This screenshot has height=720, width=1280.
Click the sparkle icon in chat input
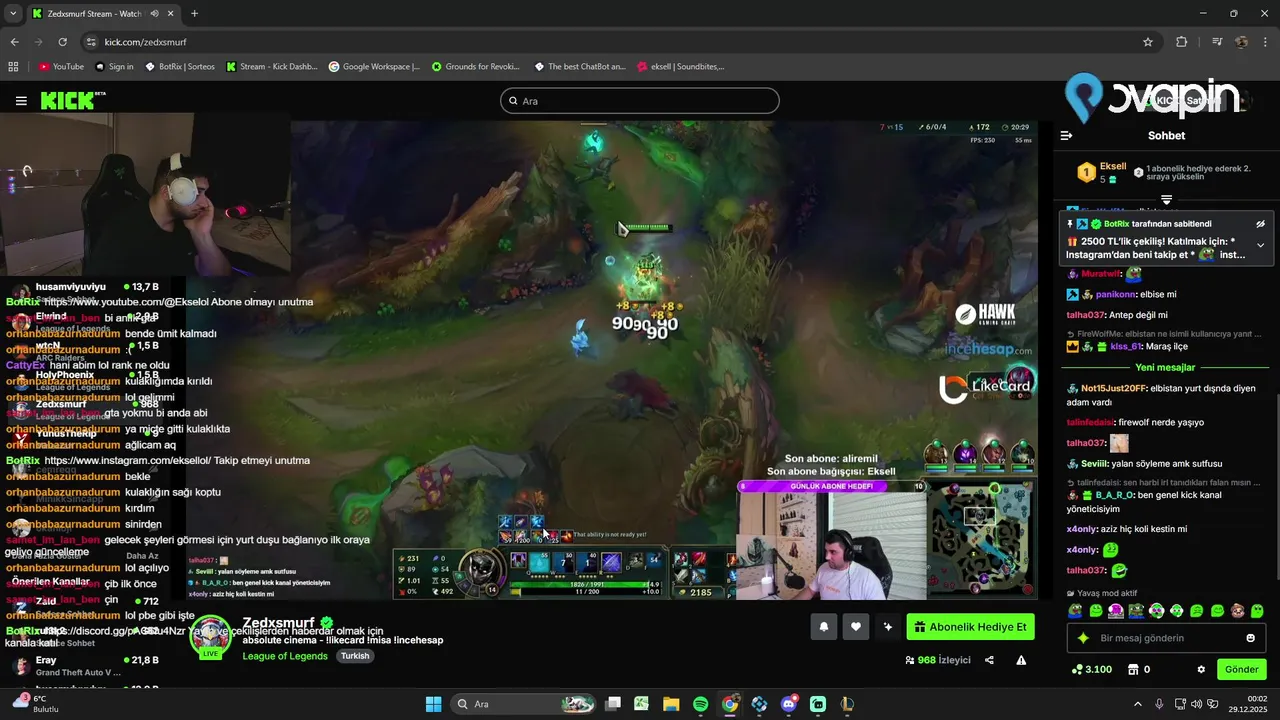1082,638
